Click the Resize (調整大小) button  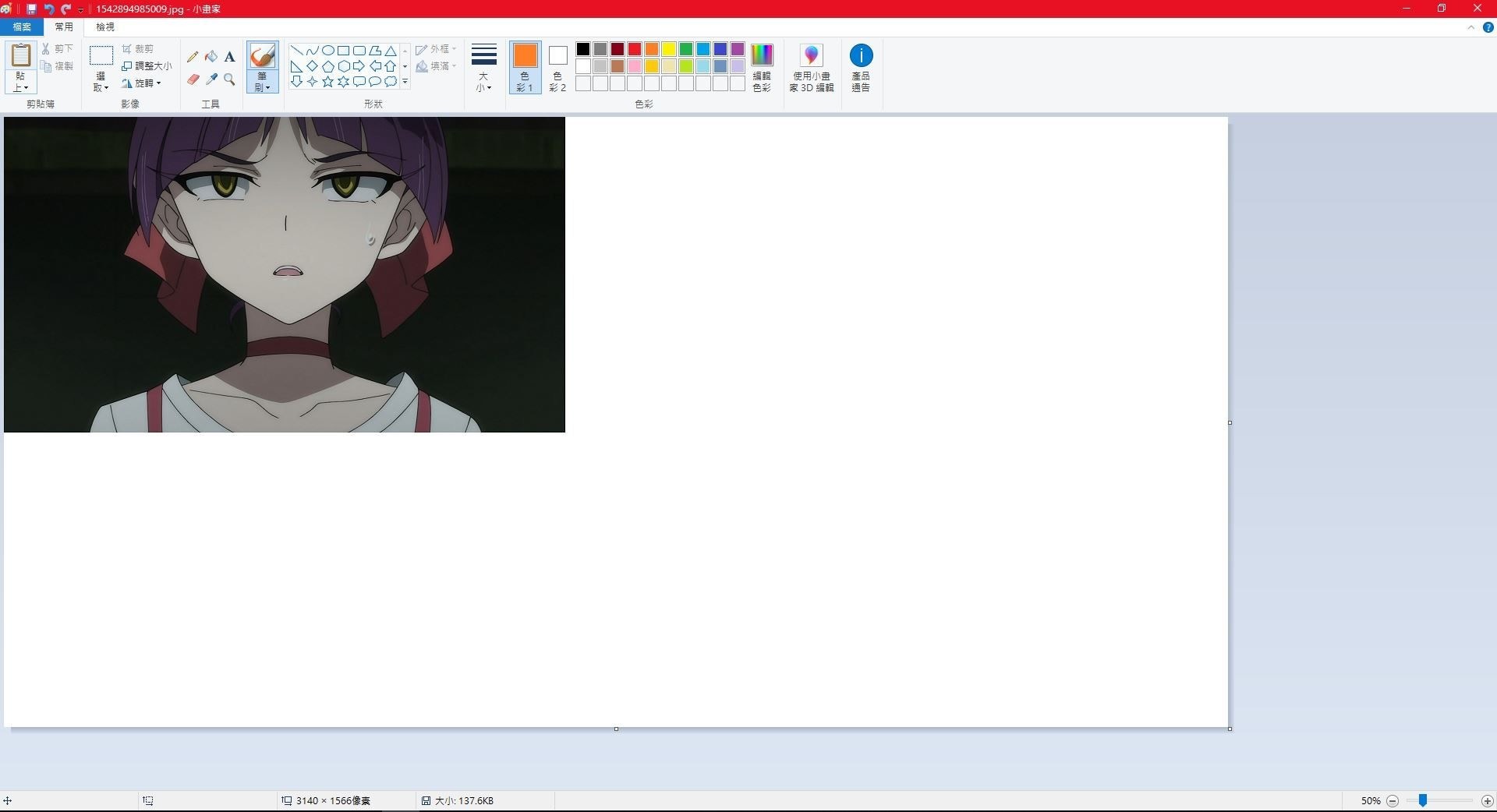(147, 66)
